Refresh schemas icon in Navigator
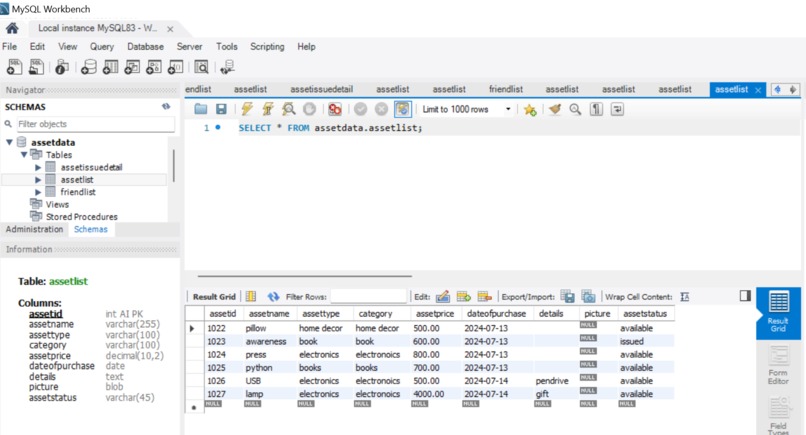This screenshot has width=806, height=435. point(166,106)
